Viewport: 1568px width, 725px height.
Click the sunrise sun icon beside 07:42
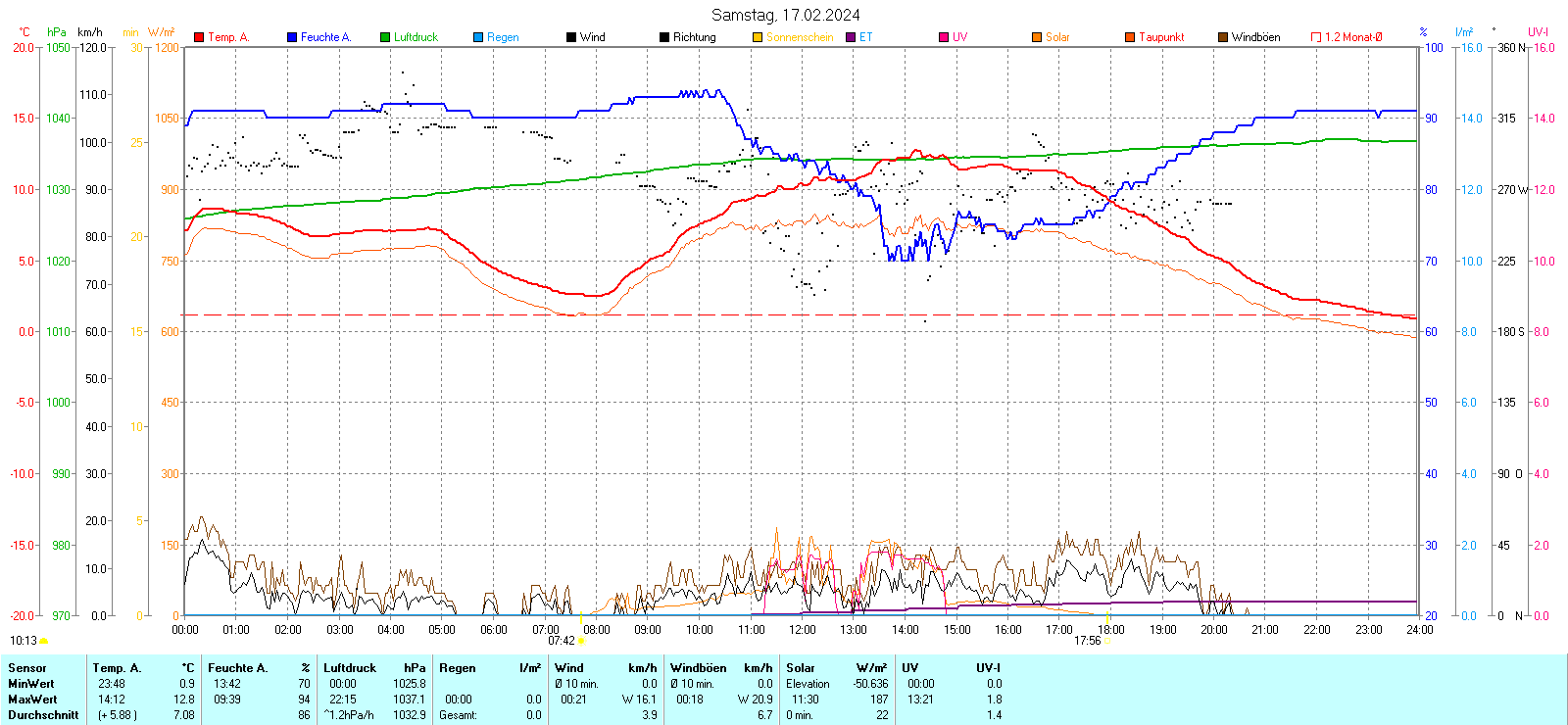coord(581,641)
